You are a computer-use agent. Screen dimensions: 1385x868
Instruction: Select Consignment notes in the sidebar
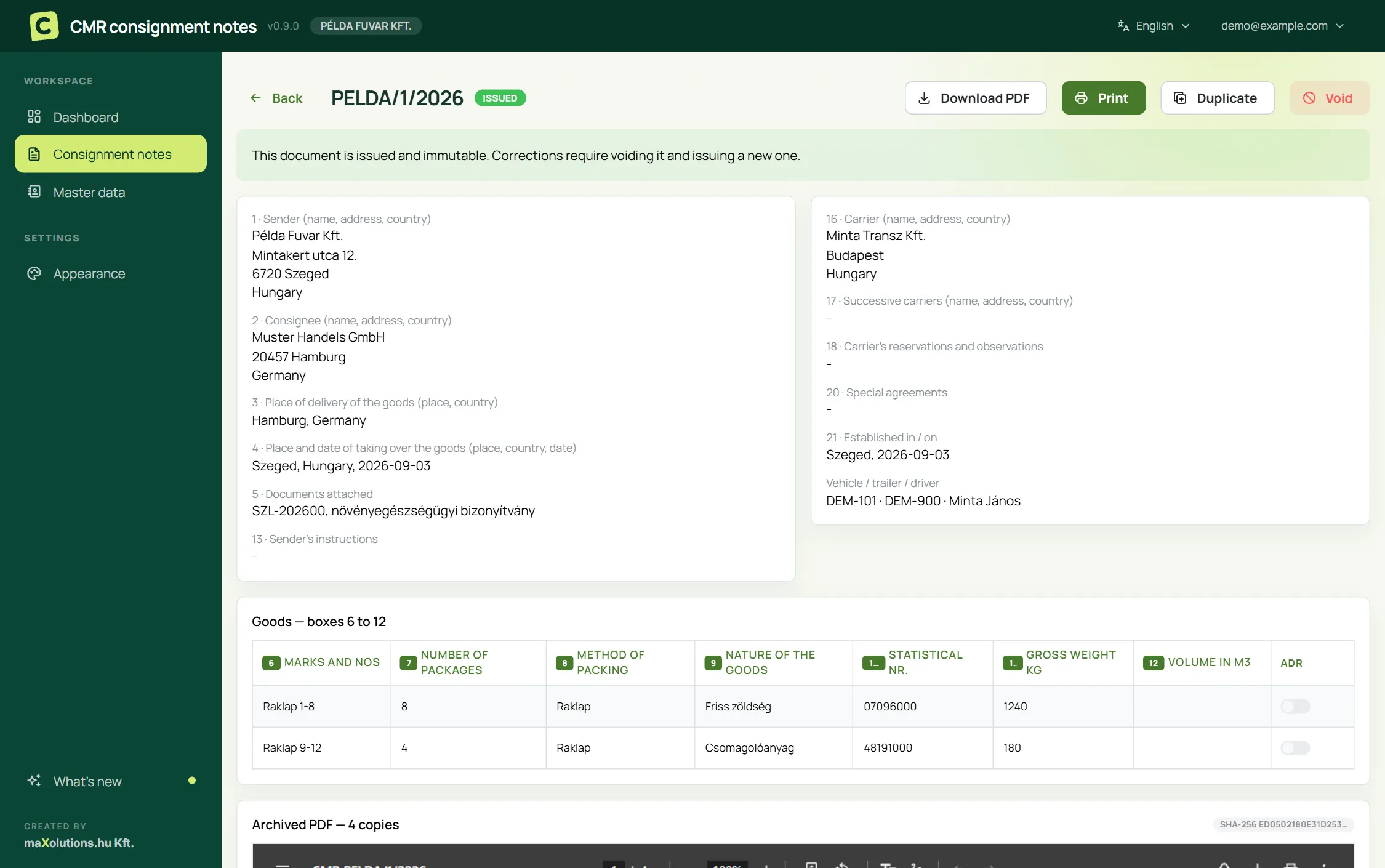point(111,154)
